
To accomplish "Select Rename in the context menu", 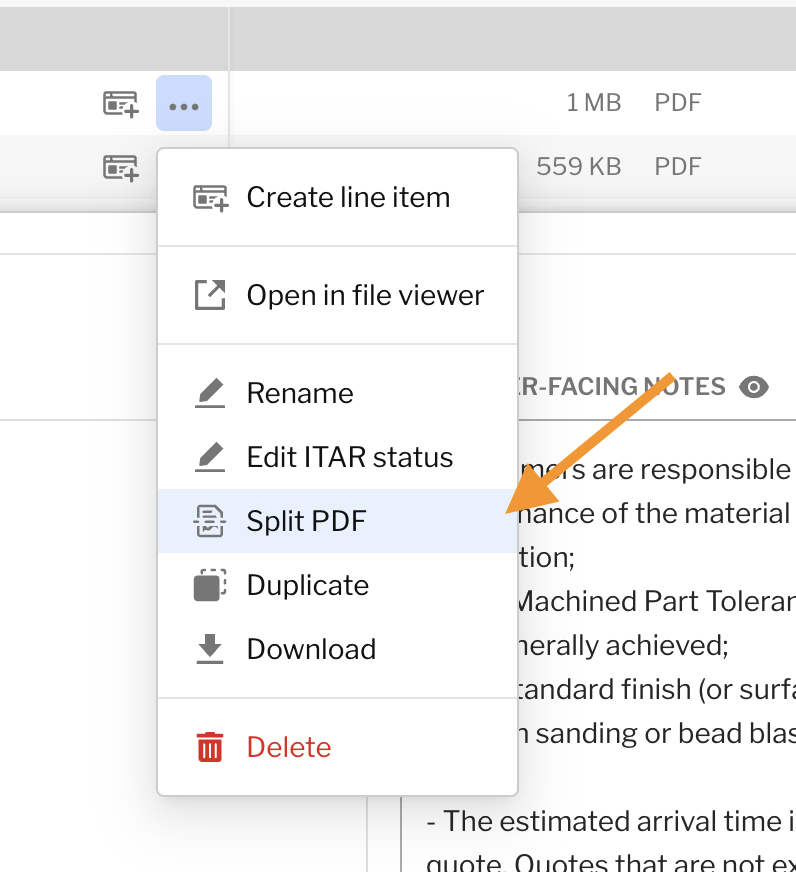I will 338,393.
